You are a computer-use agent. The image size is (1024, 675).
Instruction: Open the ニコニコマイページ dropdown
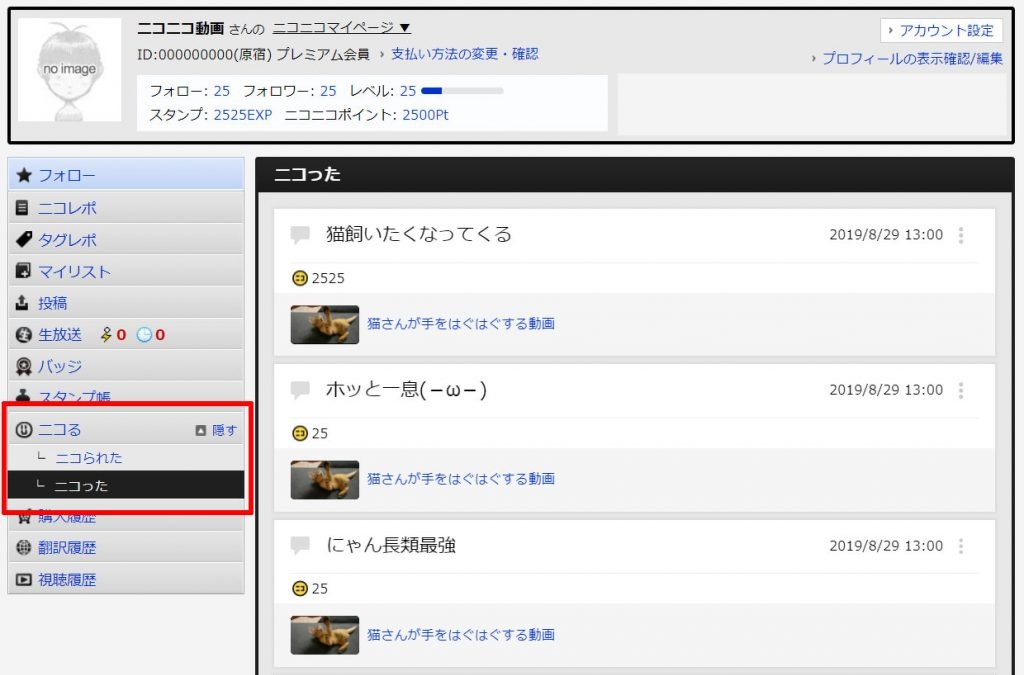click(341, 28)
